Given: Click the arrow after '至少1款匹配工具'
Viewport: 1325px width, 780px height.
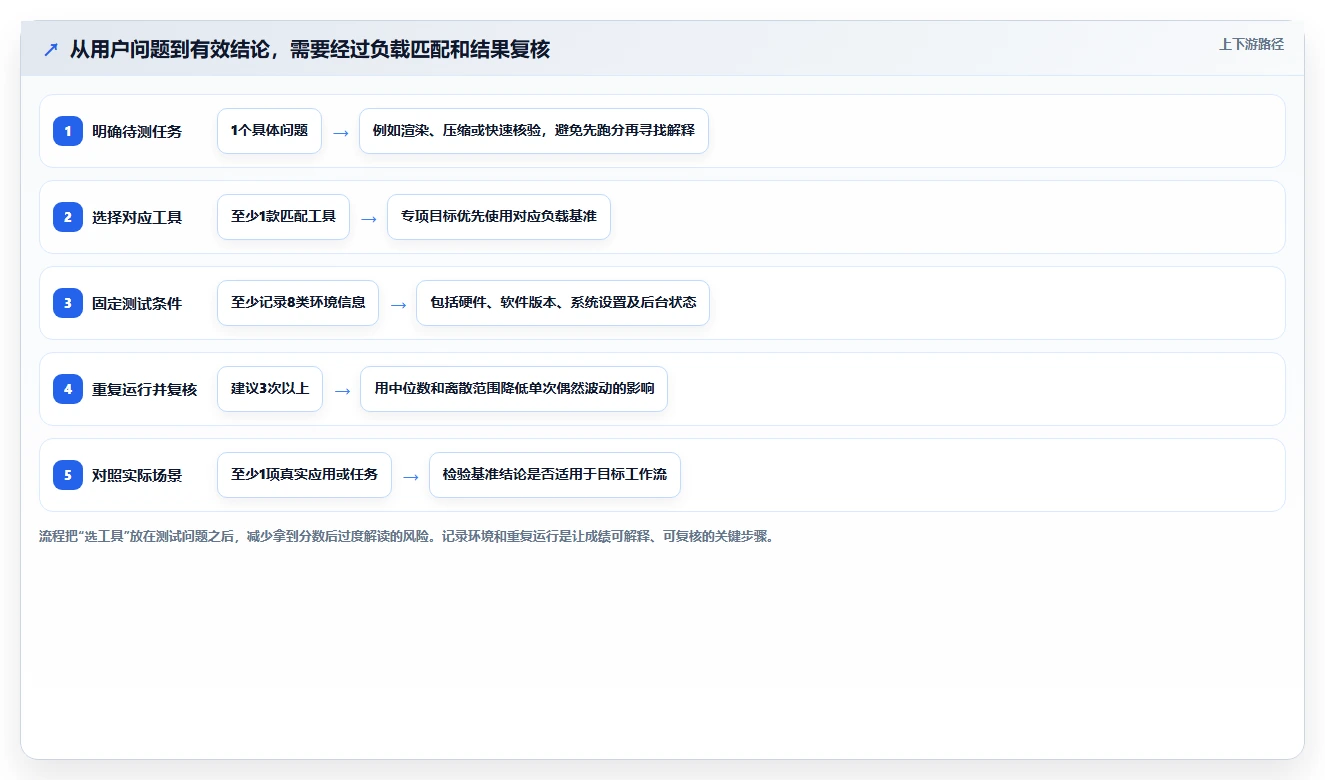Looking at the screenshot, I should click(x=369, y=218).
